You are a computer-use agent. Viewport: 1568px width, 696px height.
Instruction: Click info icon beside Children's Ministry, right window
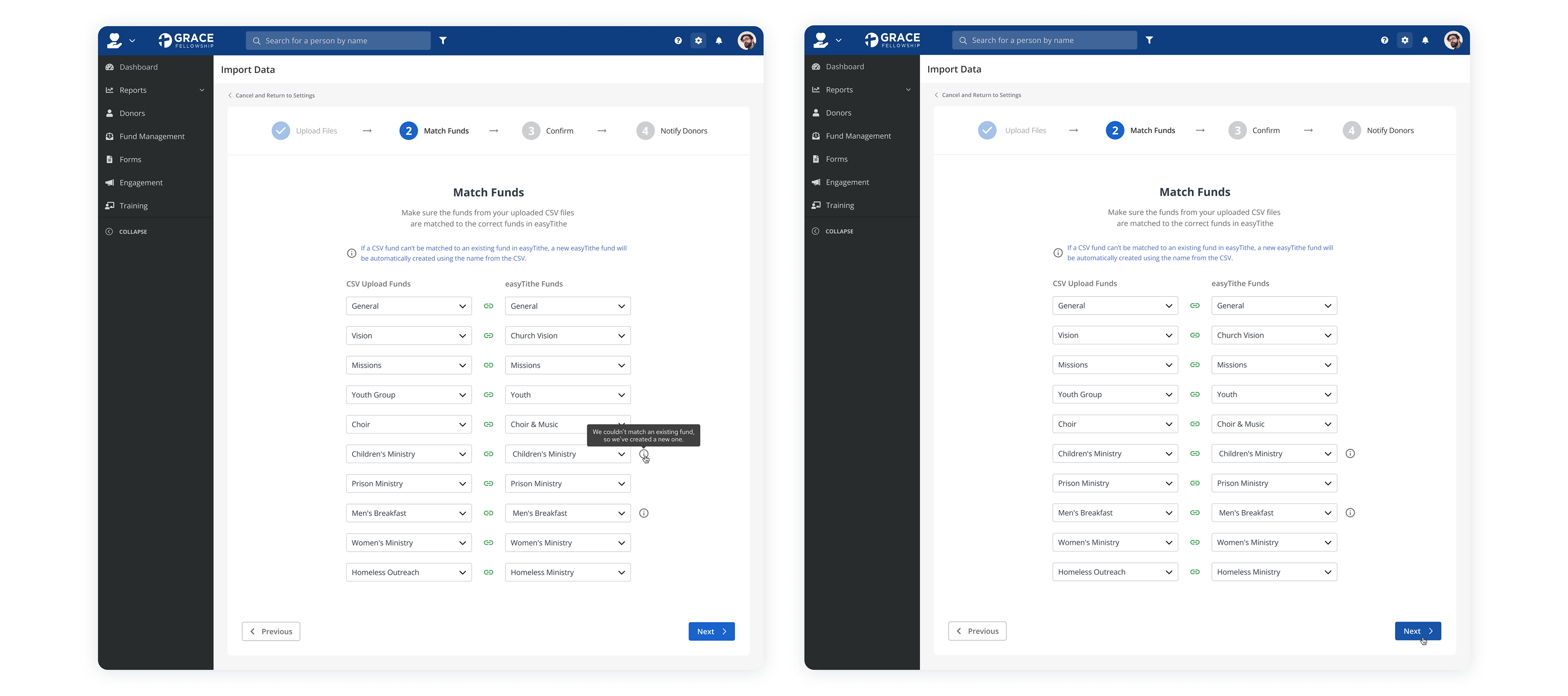coord(1350,454)
